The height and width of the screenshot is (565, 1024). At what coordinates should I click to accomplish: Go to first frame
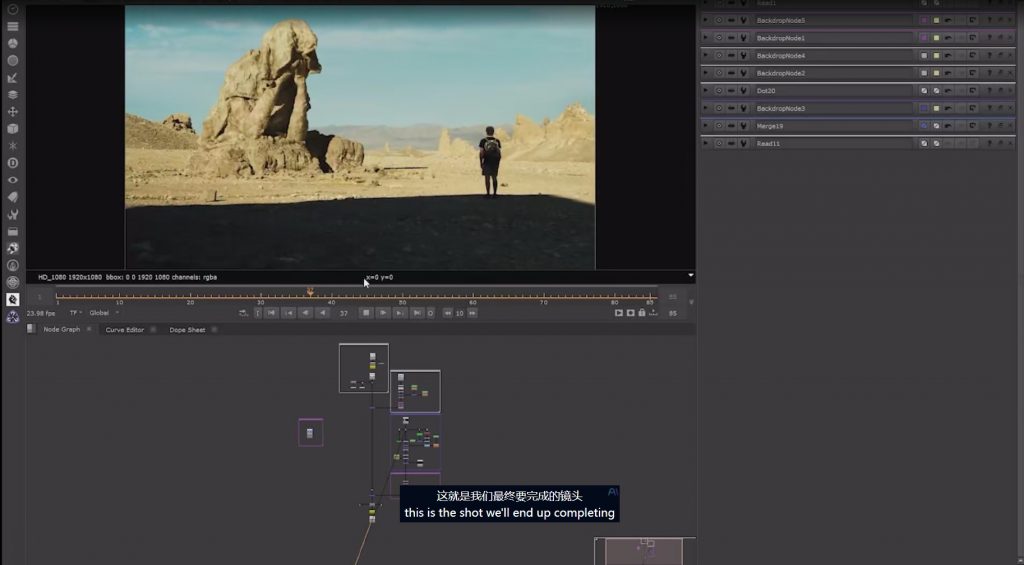[272, 313]
